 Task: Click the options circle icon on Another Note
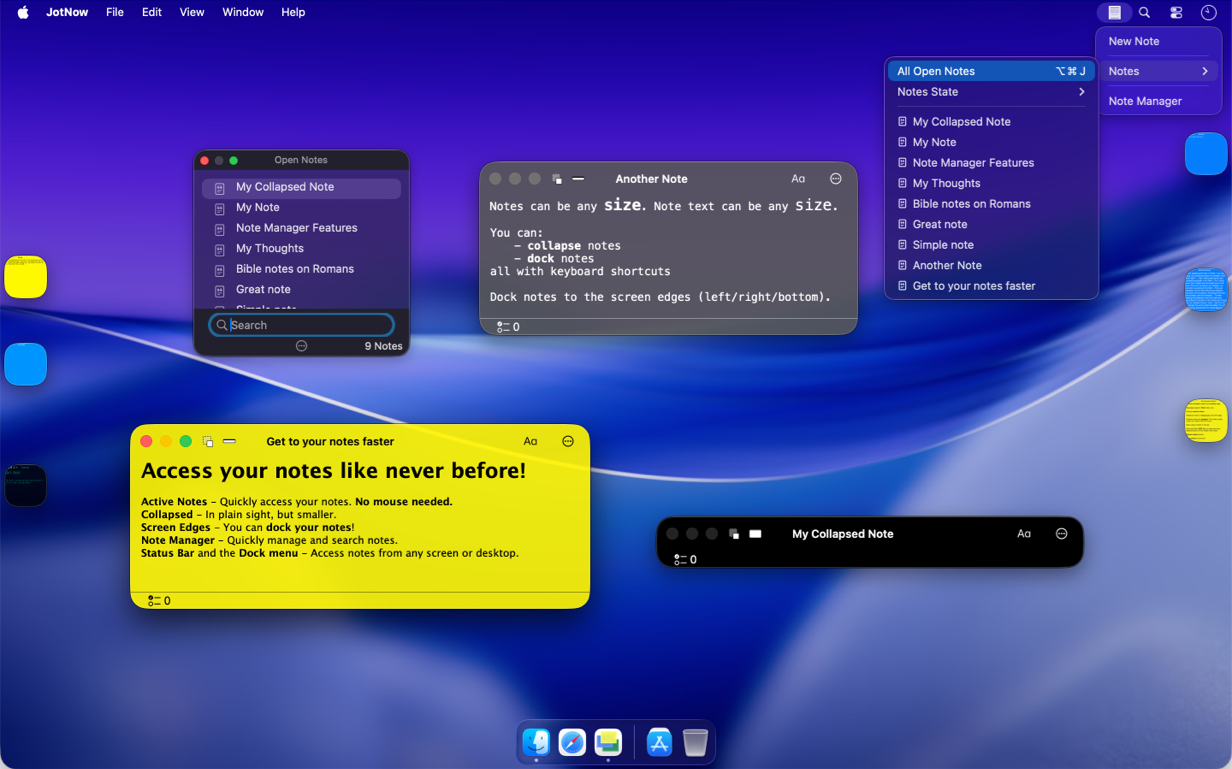tap(836, 178)
